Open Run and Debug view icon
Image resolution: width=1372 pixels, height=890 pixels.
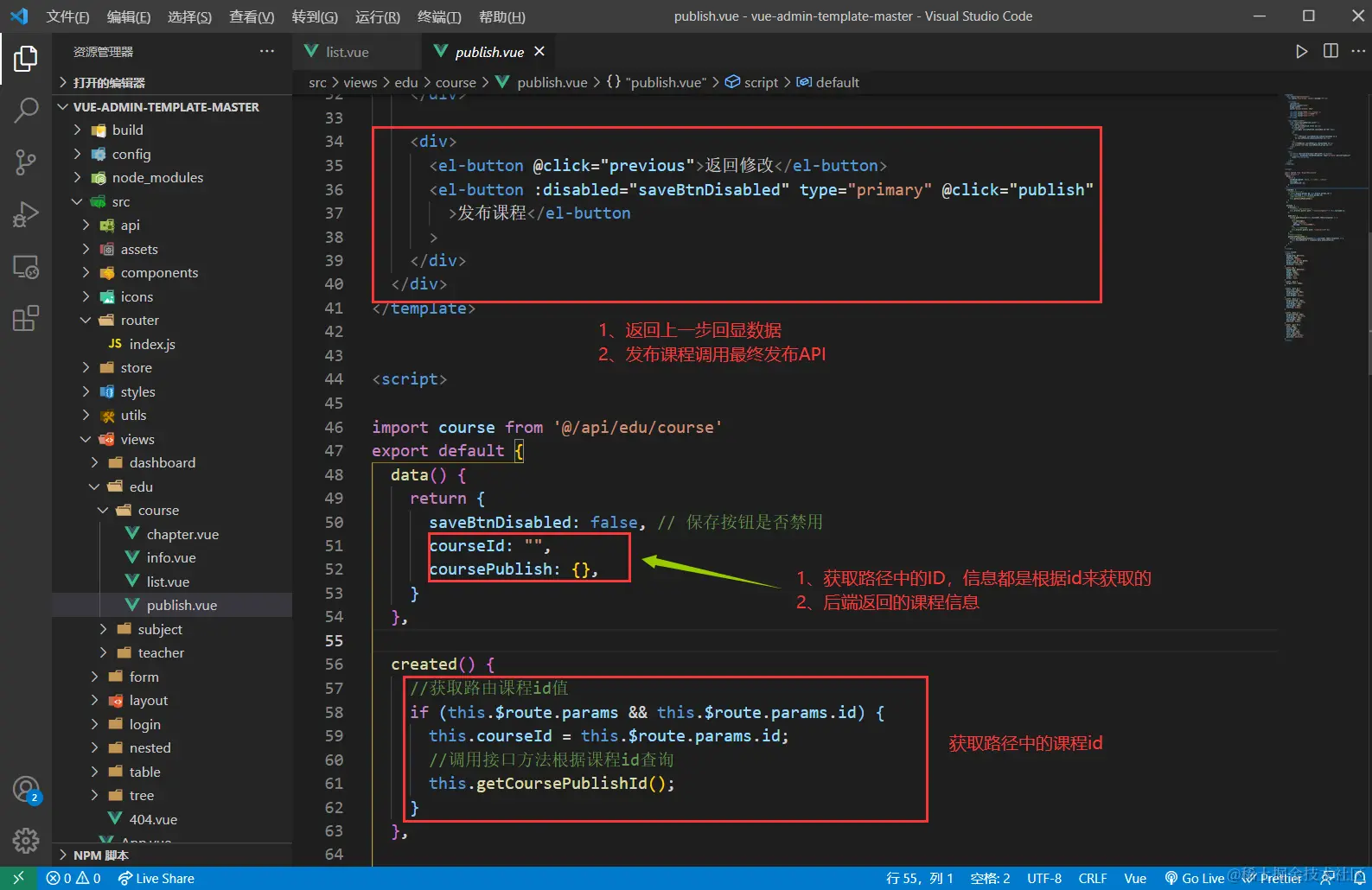pos(26,213)
